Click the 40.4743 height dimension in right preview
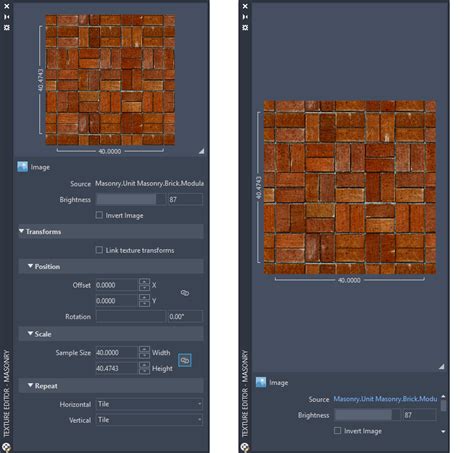 tap(259, 188)
